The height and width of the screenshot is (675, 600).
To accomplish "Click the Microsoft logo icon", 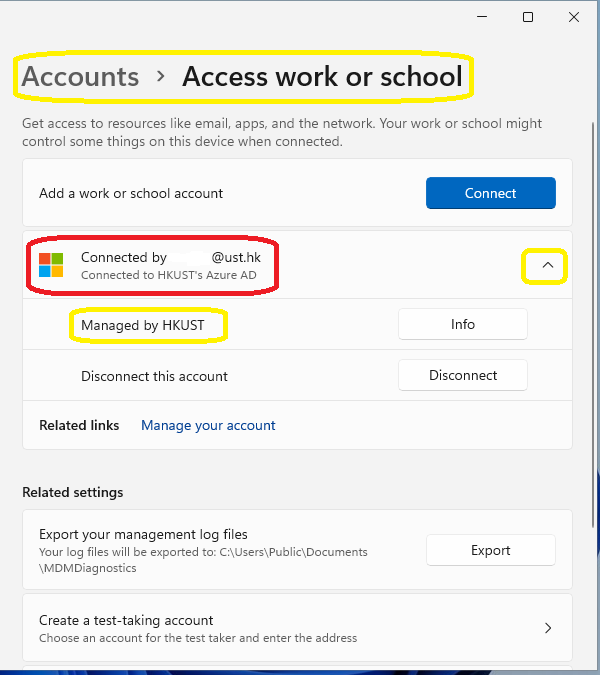I will [51, 265].
